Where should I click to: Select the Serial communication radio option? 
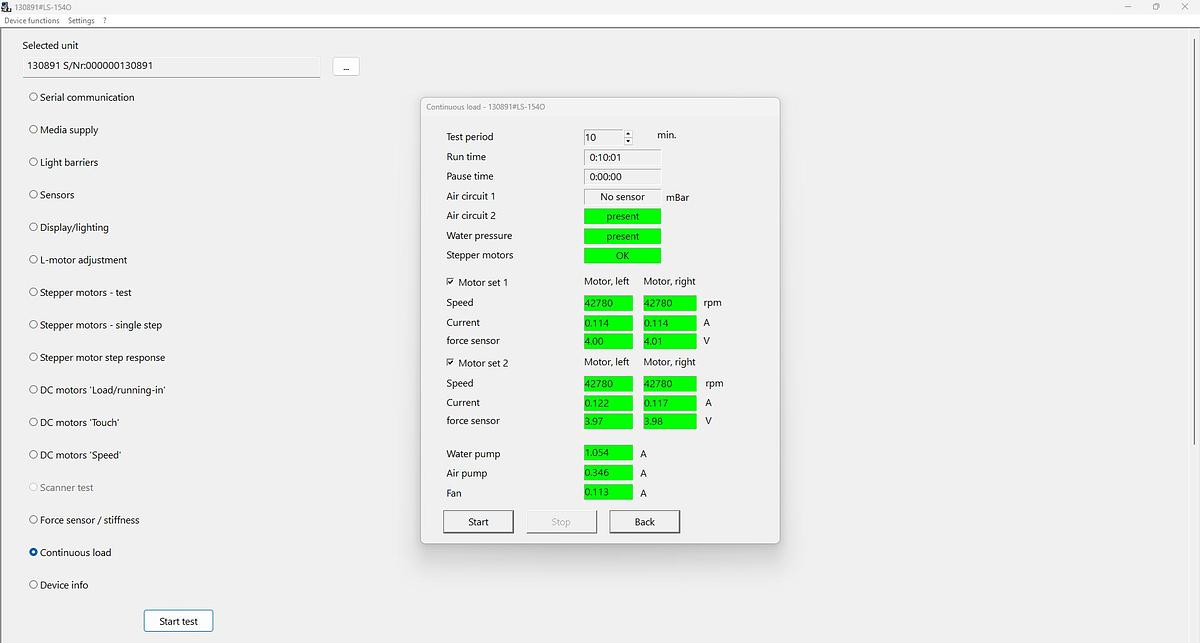pyautogui.click(x=34, y=97)
